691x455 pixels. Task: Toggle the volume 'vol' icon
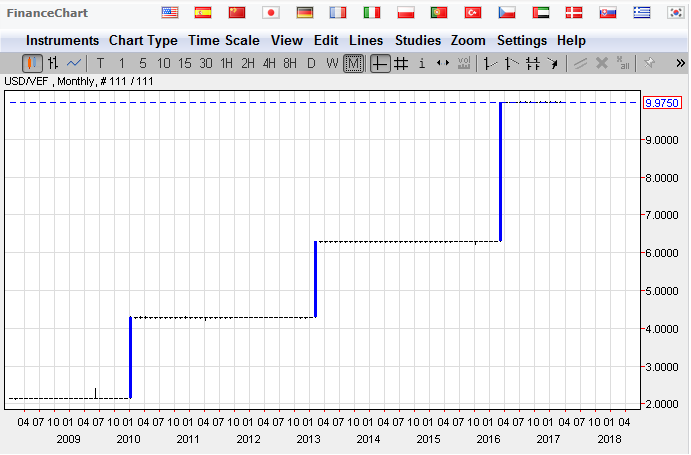coord(464,63)
